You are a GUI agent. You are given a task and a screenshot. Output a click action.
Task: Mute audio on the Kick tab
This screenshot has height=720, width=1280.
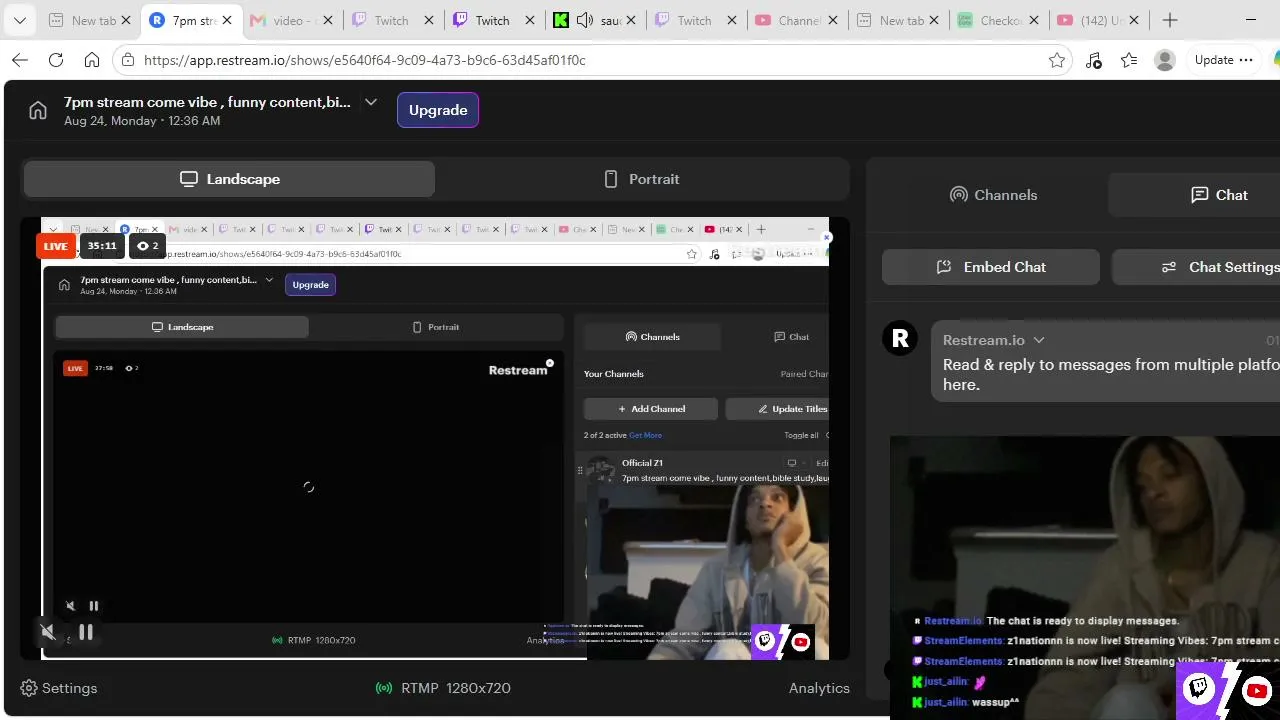point(585,20)
